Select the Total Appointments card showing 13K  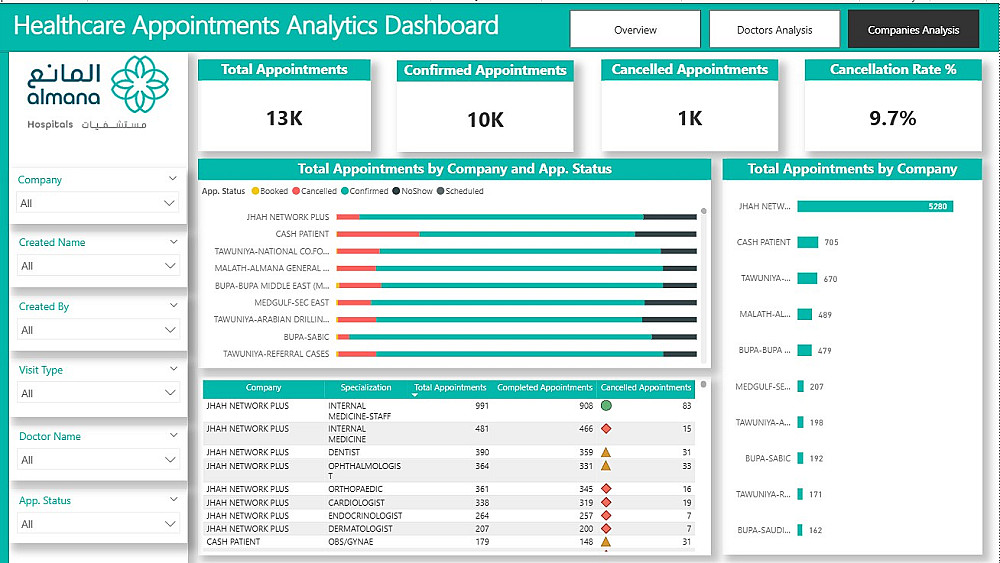284,105
